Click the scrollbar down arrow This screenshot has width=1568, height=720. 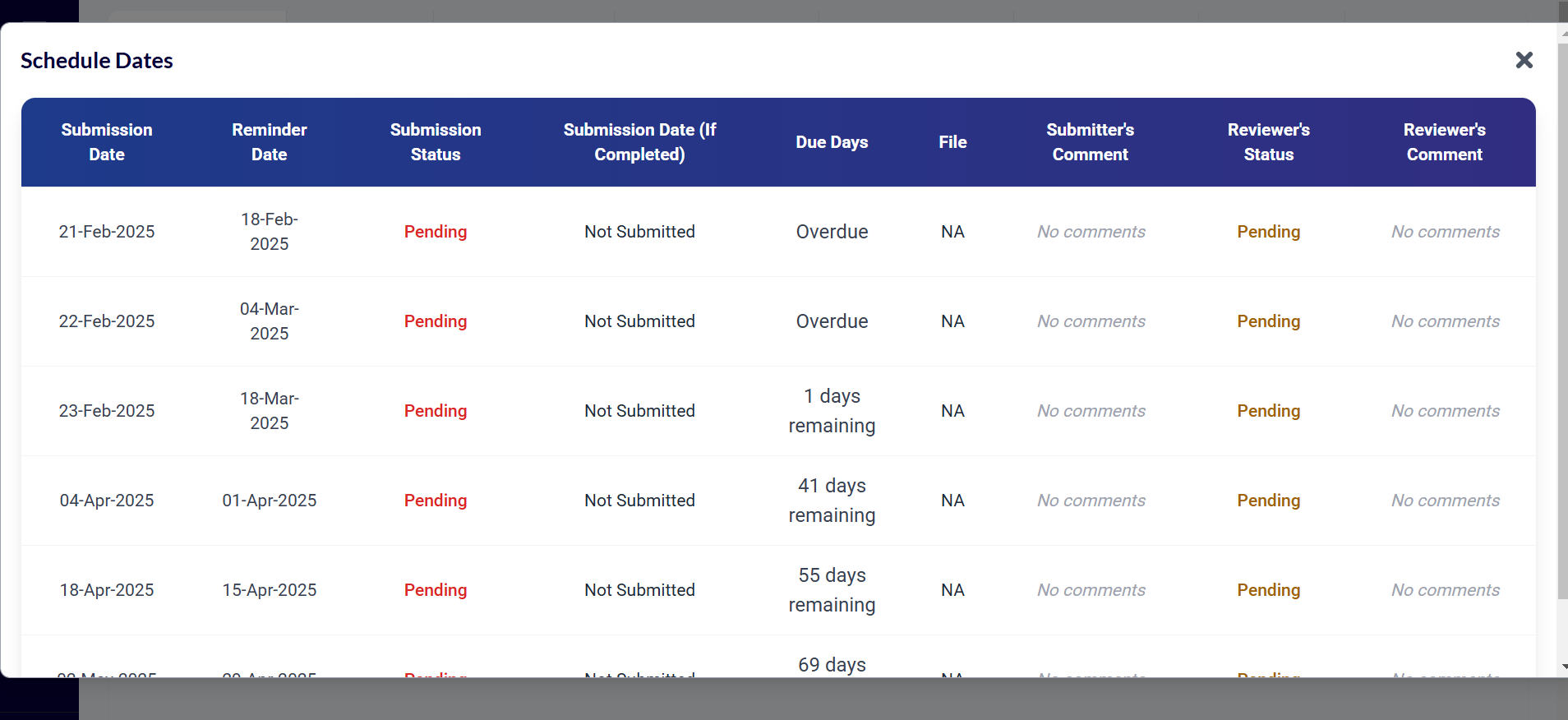pos(1563,667)
